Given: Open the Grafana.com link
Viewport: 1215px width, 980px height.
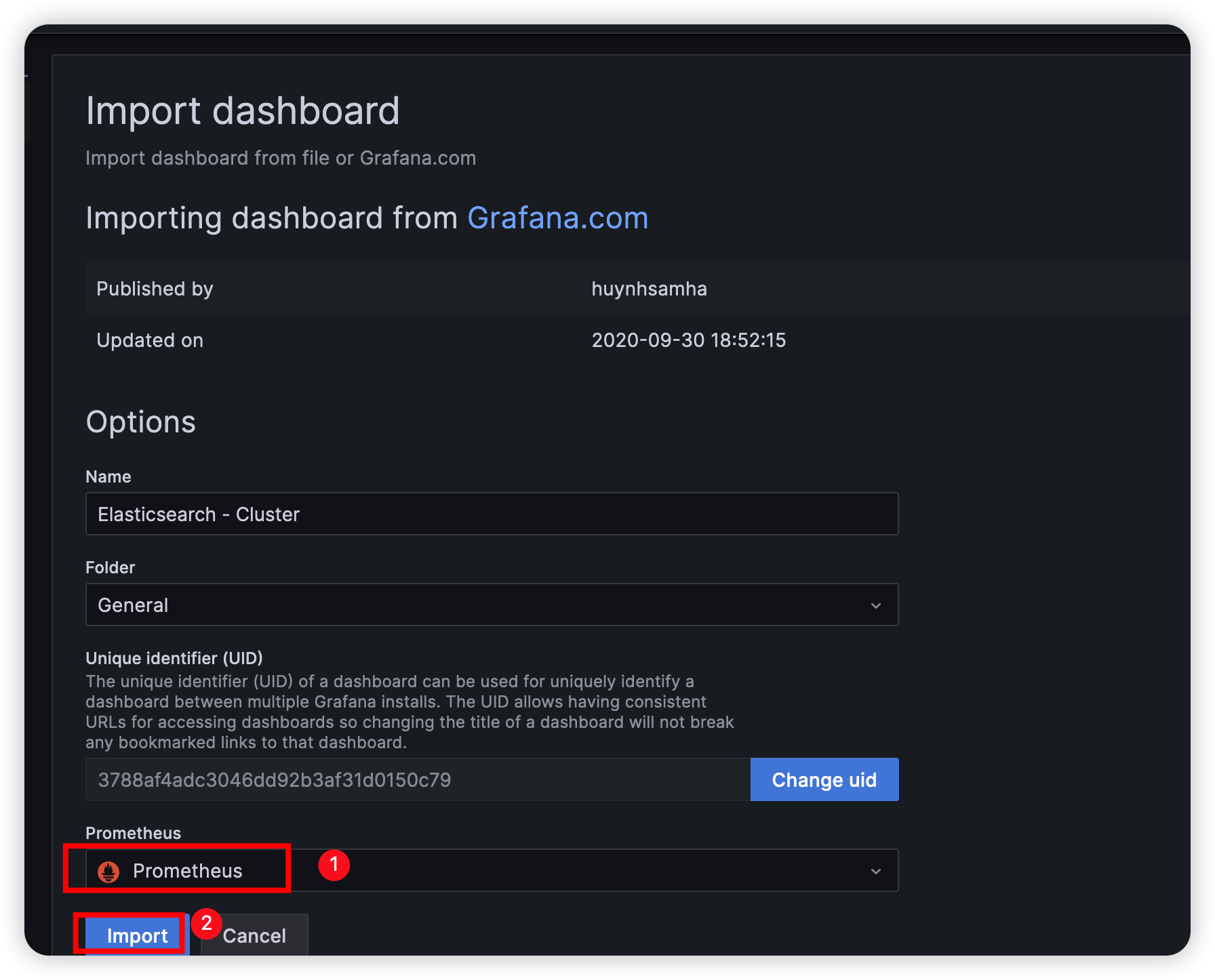Looking at the screenshot, I should point(557,218).
